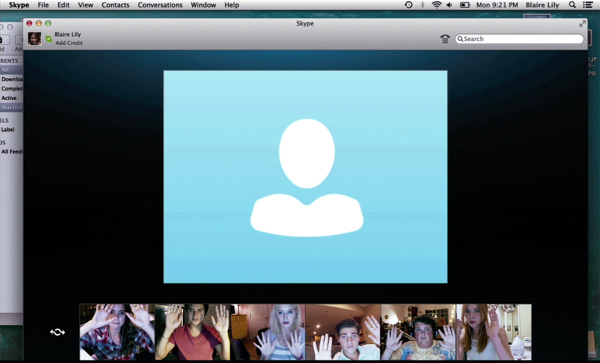
Task: Open the Notification Center list icon
Action: point(587,5)
